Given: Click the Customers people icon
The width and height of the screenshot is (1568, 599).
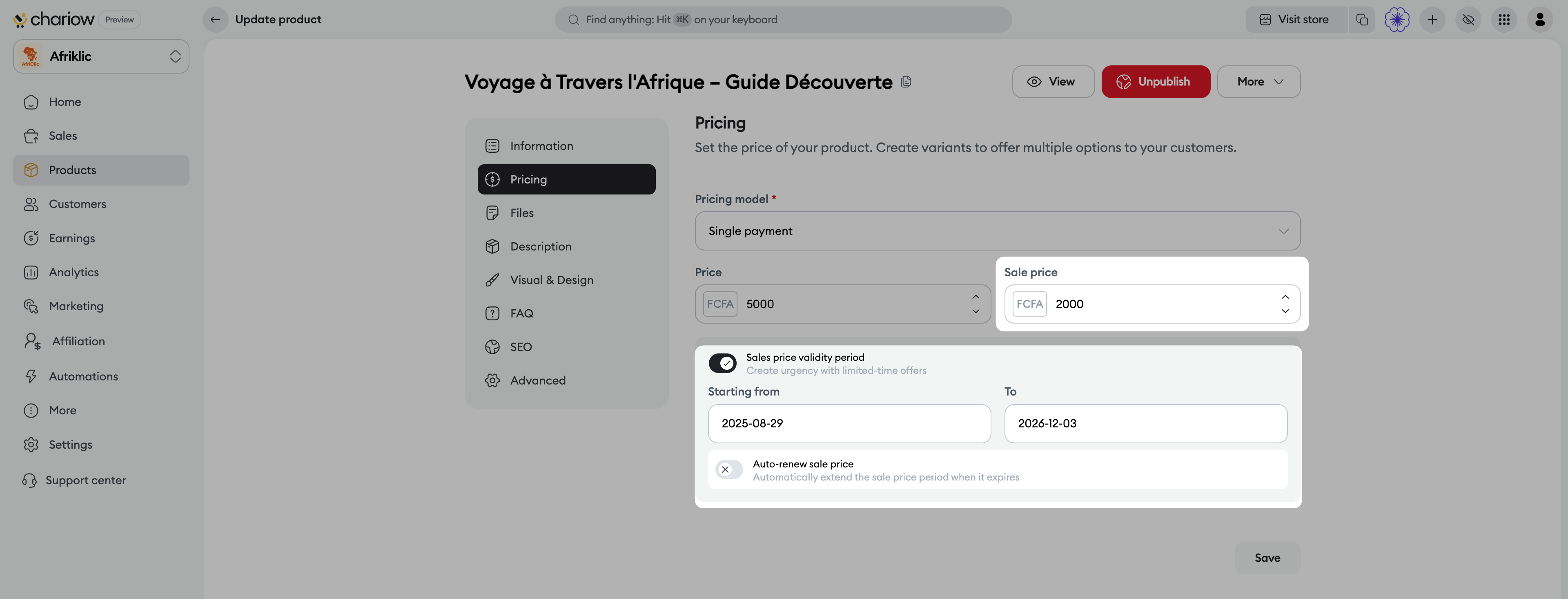Looking at the screenshot, I should click(31, 204).
